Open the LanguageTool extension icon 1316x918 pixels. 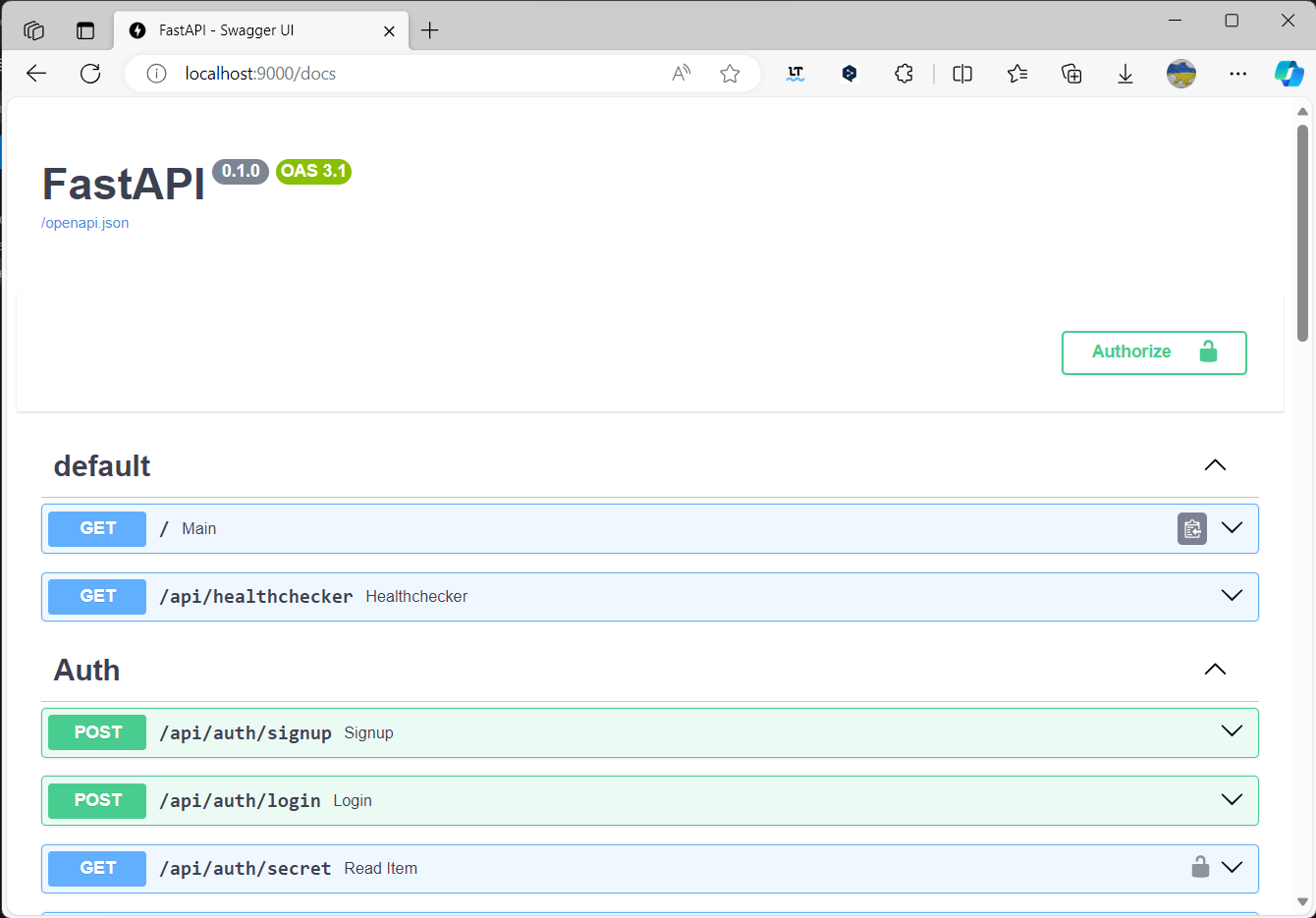795,74
